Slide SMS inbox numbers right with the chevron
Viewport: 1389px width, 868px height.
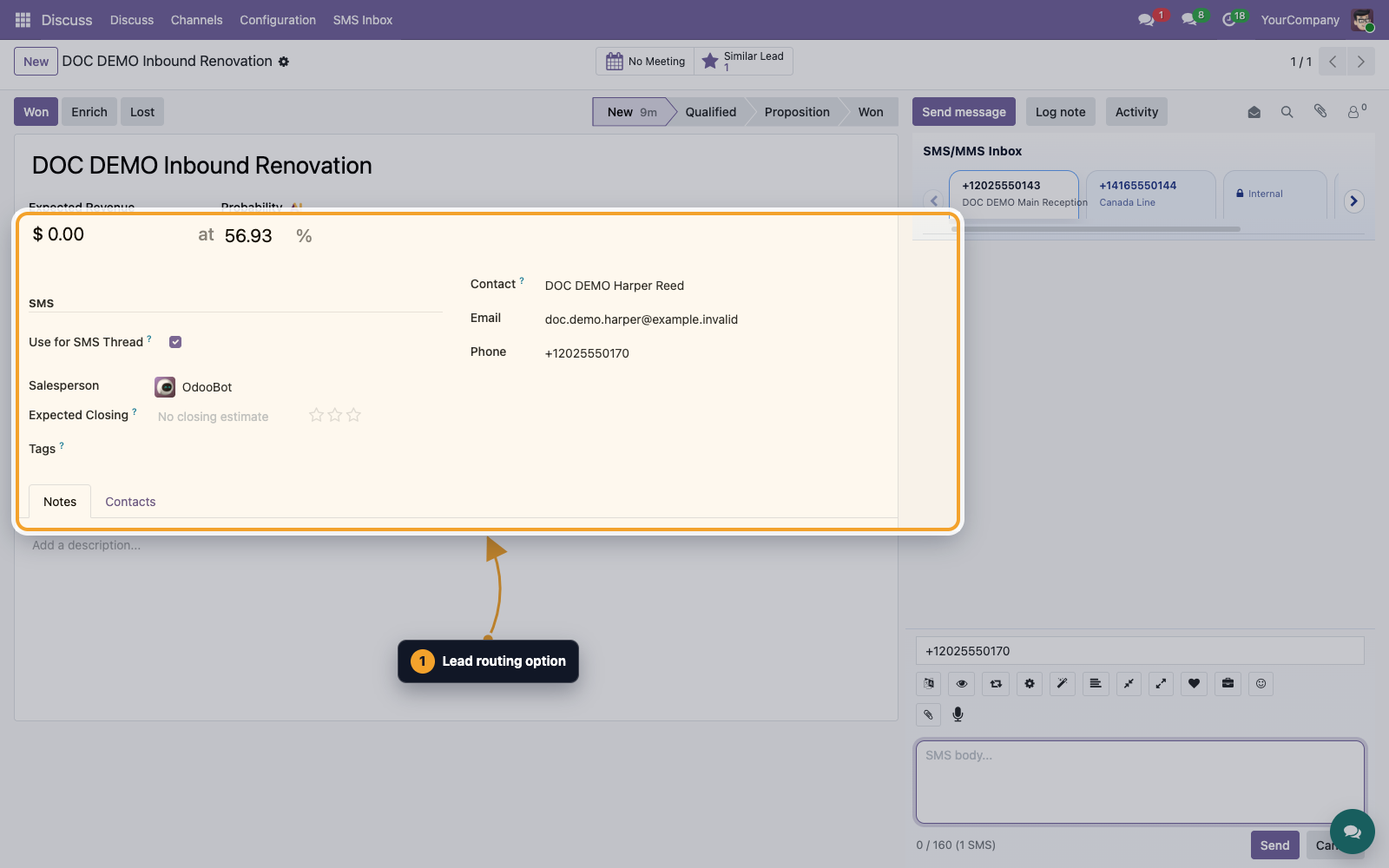[1353, 201]
